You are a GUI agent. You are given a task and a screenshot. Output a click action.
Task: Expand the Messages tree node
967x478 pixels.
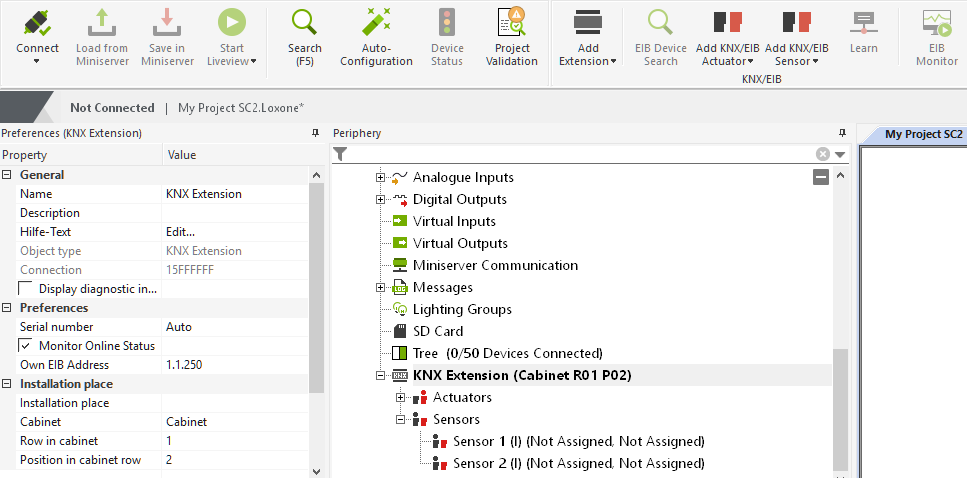(x=381, y=287)
